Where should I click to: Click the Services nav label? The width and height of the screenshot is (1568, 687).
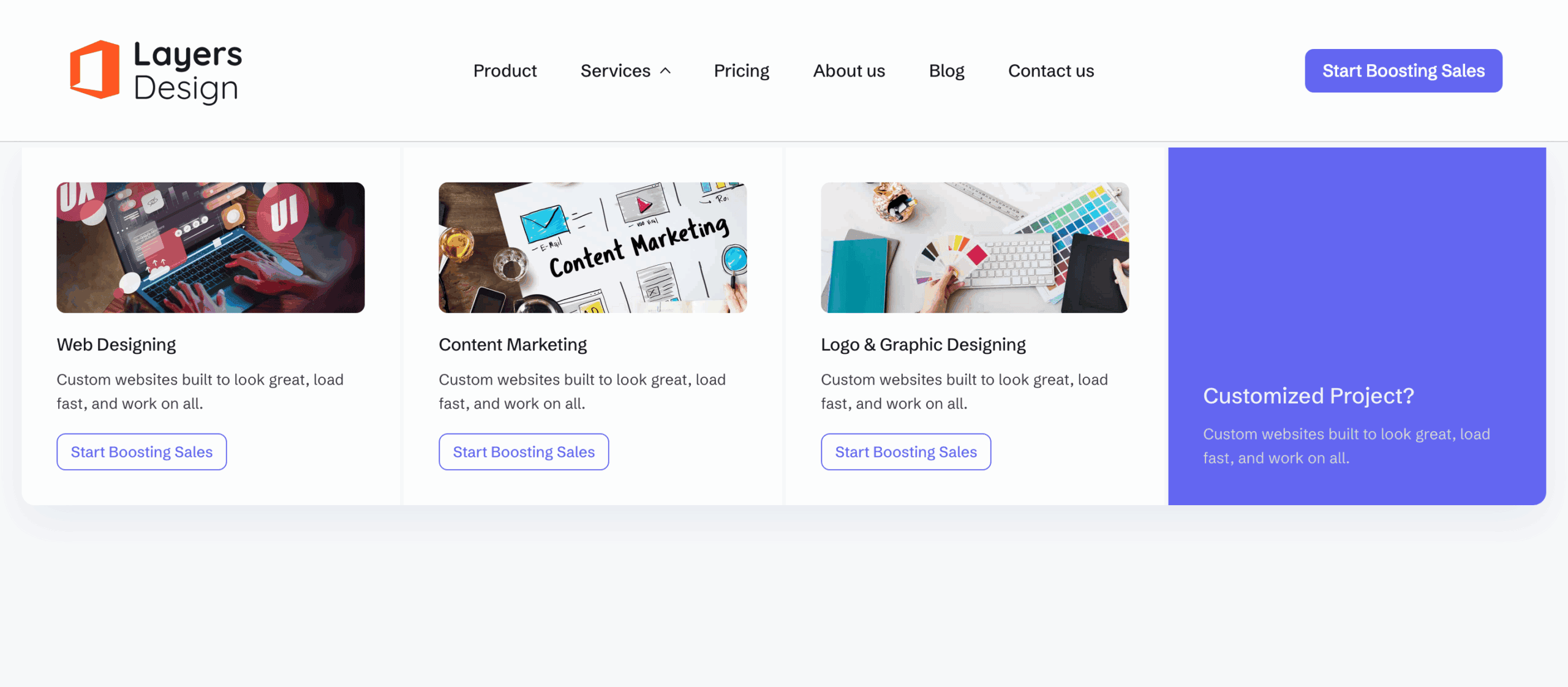(615, 71)
